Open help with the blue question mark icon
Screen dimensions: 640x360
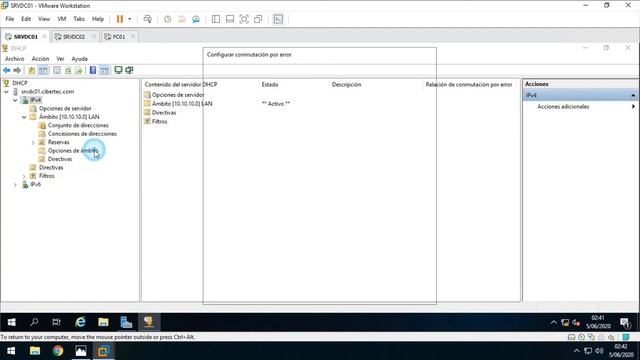point(93,70)
